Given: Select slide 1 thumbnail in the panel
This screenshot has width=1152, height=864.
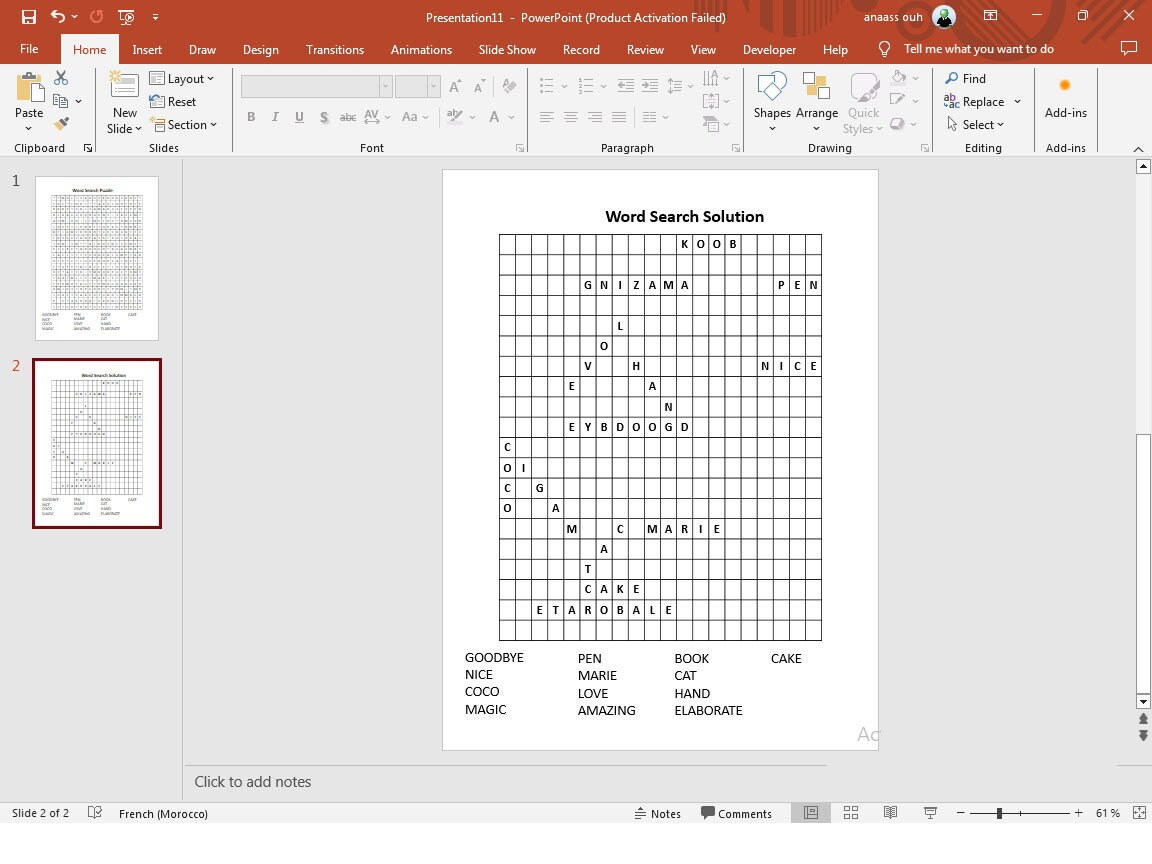Looking at the screenshot, I should coord(96,257).
